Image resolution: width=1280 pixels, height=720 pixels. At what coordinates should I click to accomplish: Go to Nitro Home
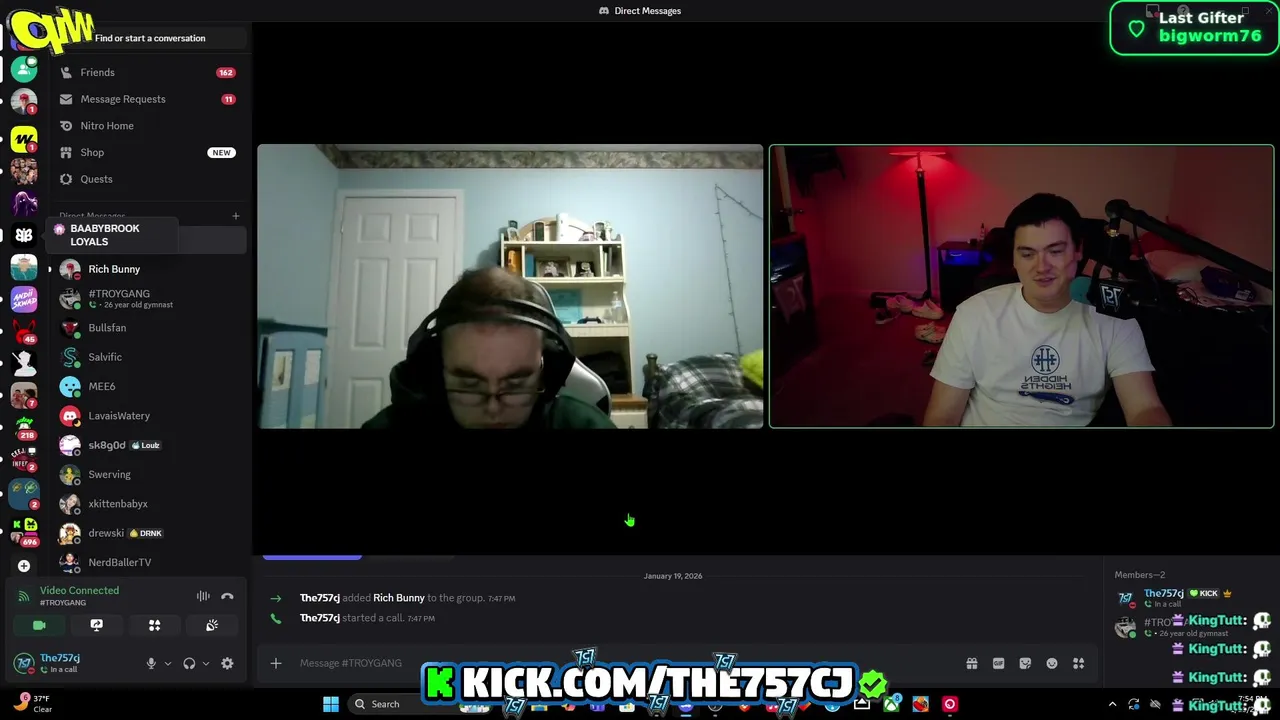point(147,126)
